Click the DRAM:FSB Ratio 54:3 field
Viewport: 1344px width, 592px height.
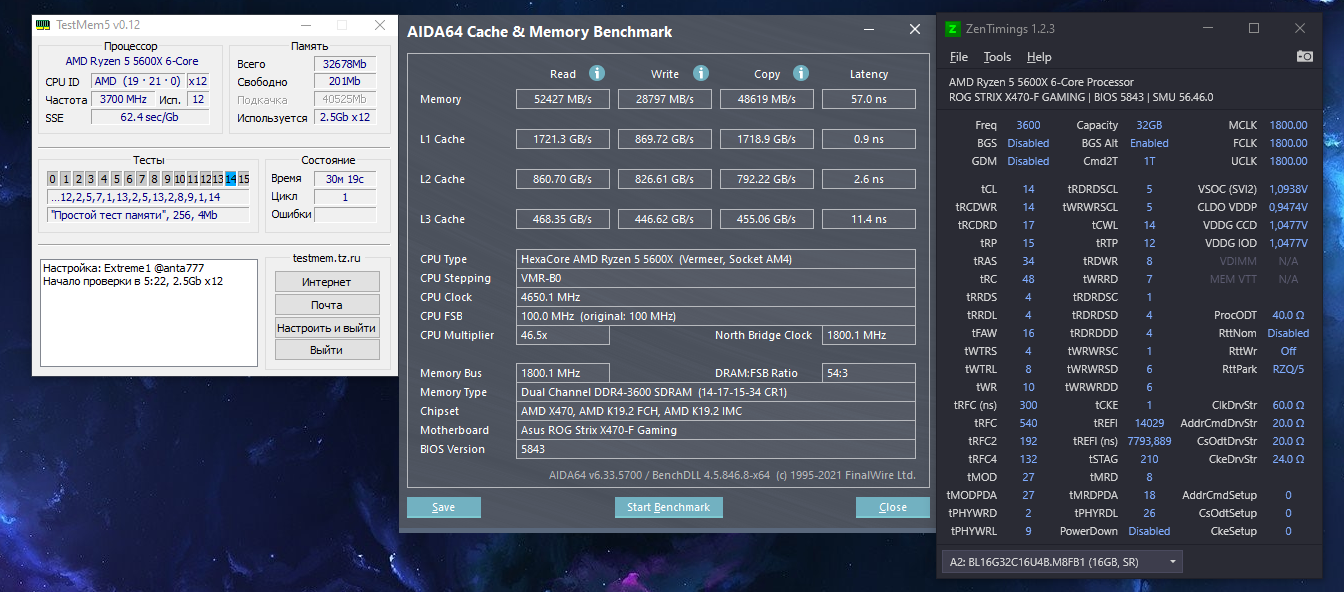(869, 373)
